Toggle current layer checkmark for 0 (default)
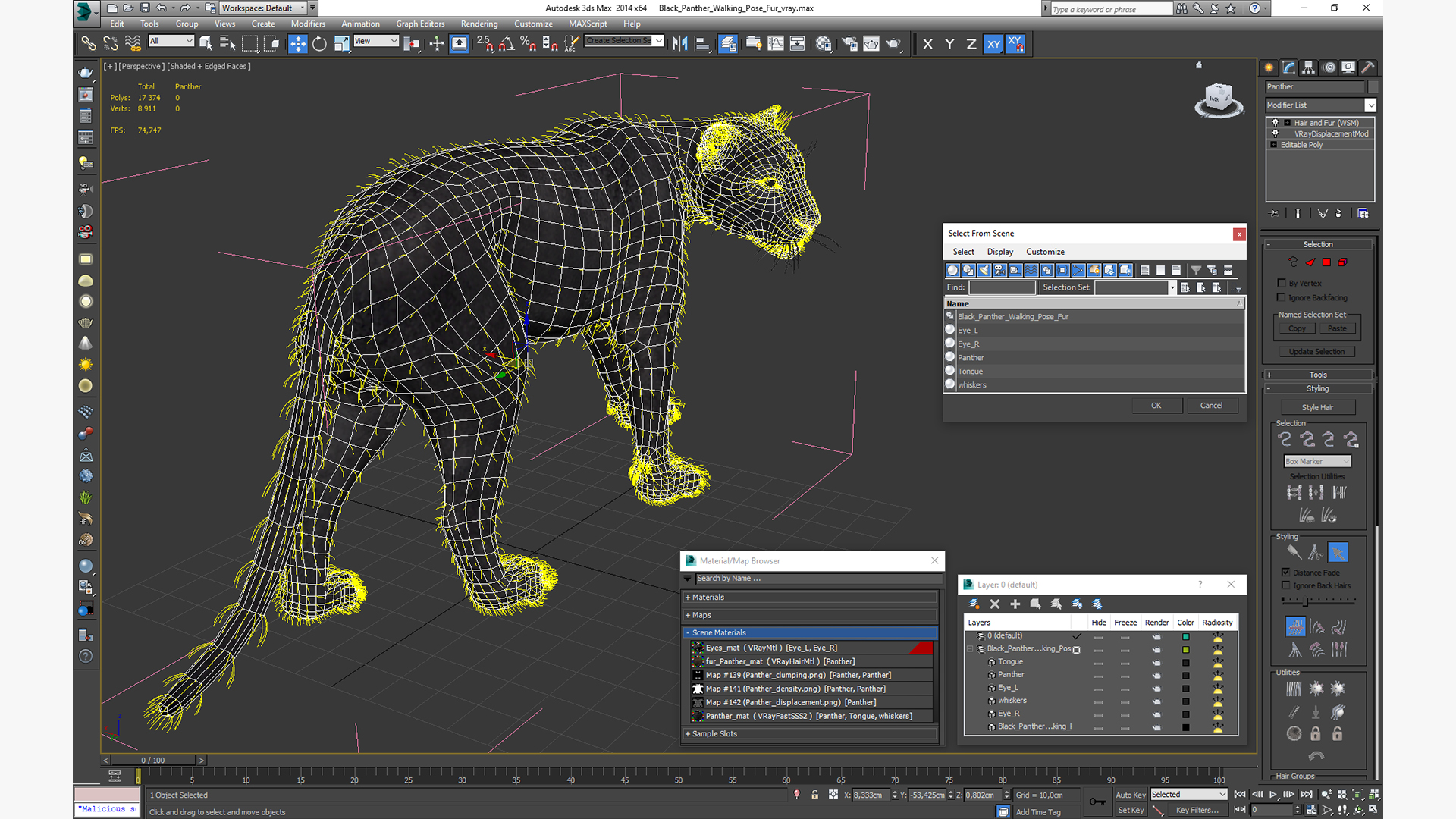 pyautogui.click(x=1077, y=636)
